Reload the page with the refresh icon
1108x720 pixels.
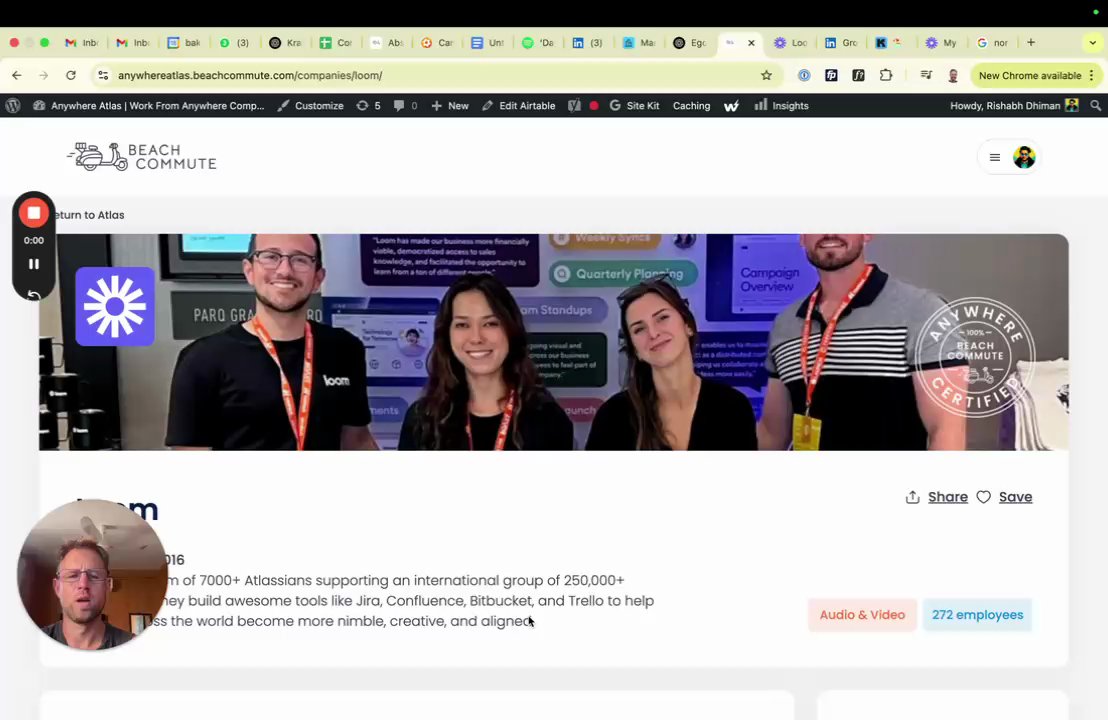71,75
